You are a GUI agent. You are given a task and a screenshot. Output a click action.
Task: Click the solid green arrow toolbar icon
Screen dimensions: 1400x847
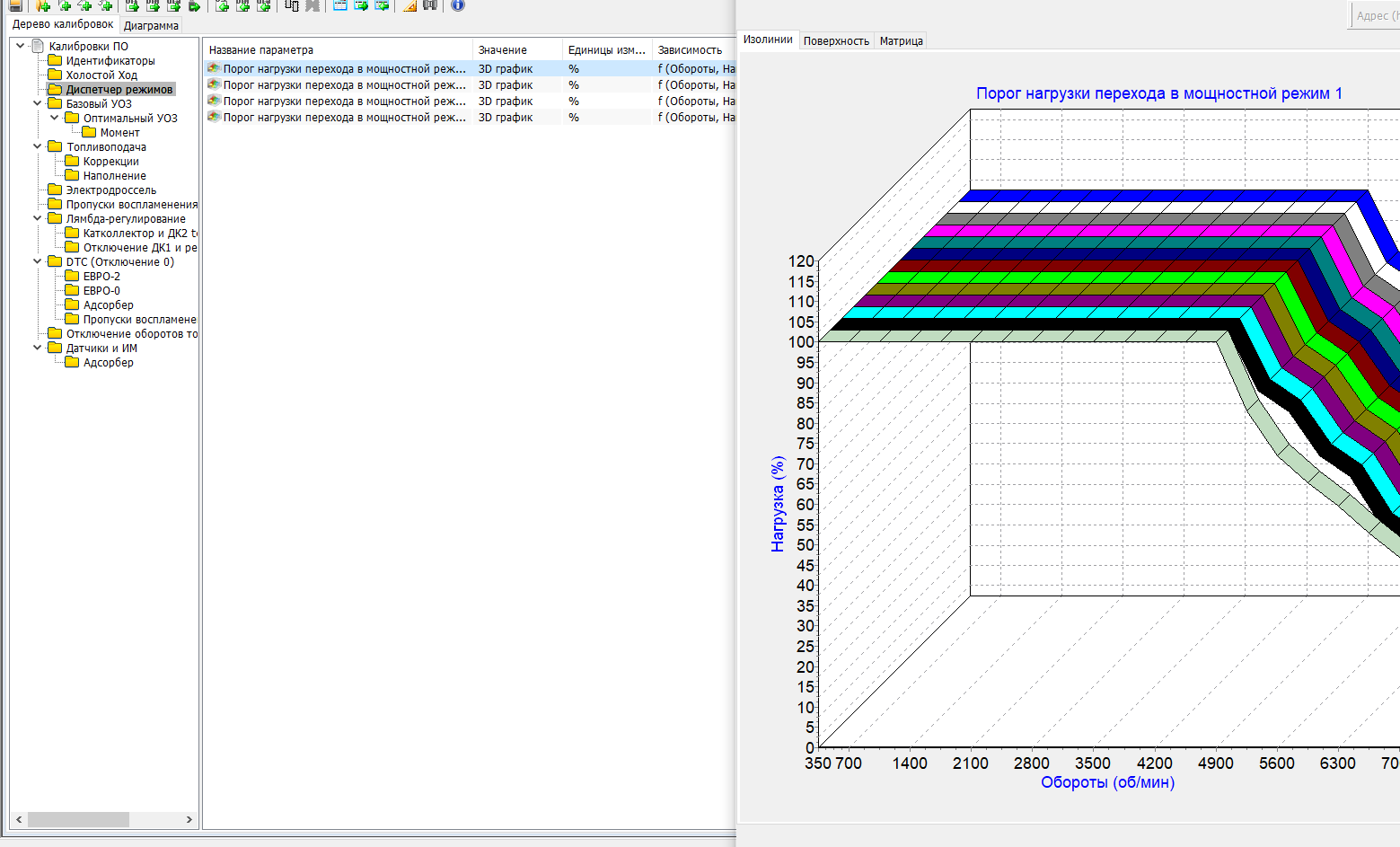click(194, 5)
